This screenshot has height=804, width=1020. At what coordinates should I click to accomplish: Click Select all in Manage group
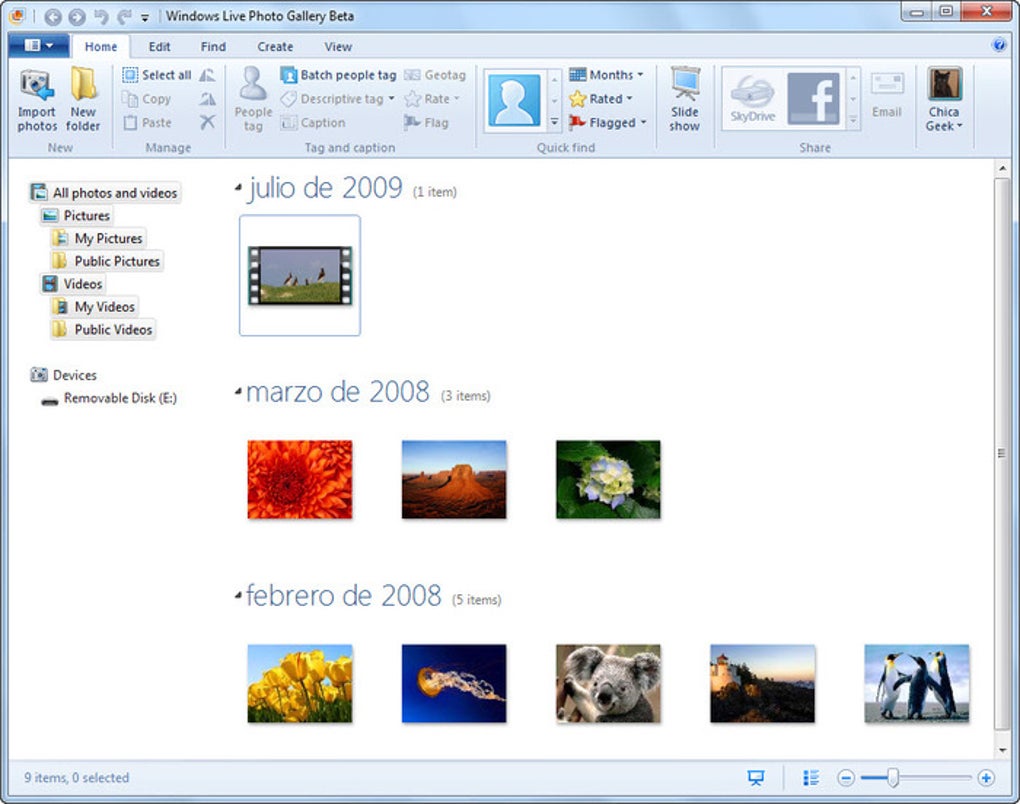coord(157,75)
